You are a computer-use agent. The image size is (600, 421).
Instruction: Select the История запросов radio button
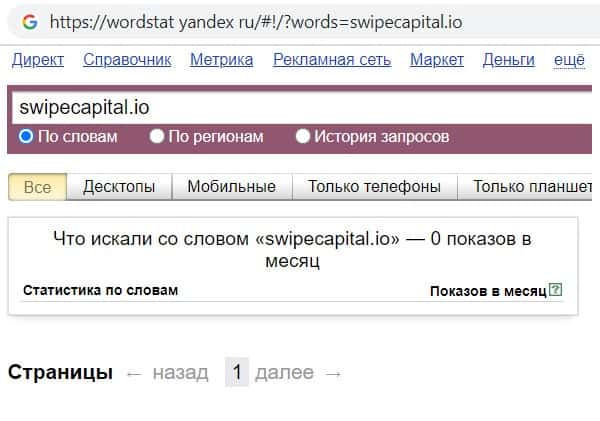302,136
